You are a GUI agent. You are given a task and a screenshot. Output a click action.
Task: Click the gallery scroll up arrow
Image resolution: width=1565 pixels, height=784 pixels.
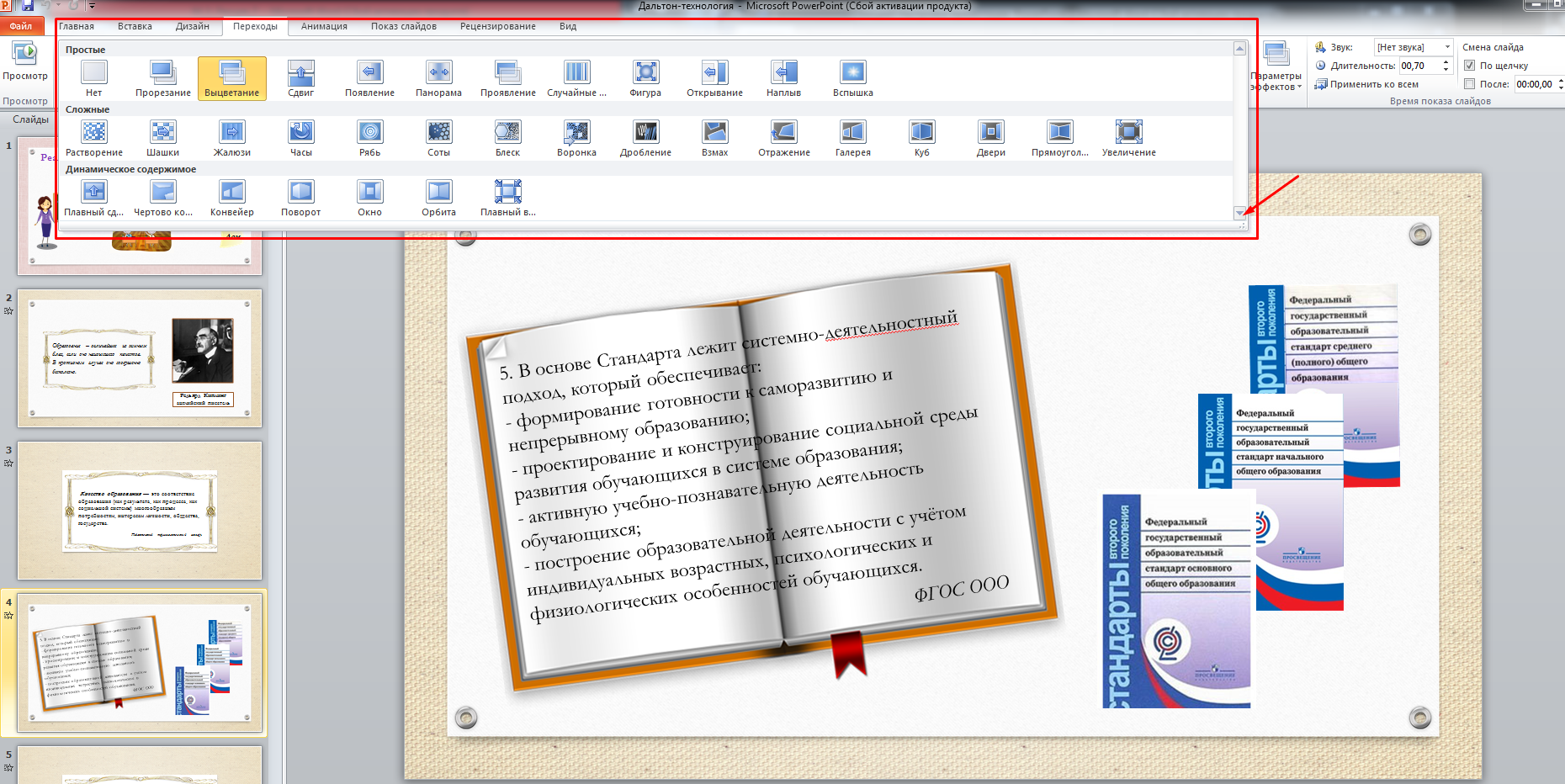1239,48
